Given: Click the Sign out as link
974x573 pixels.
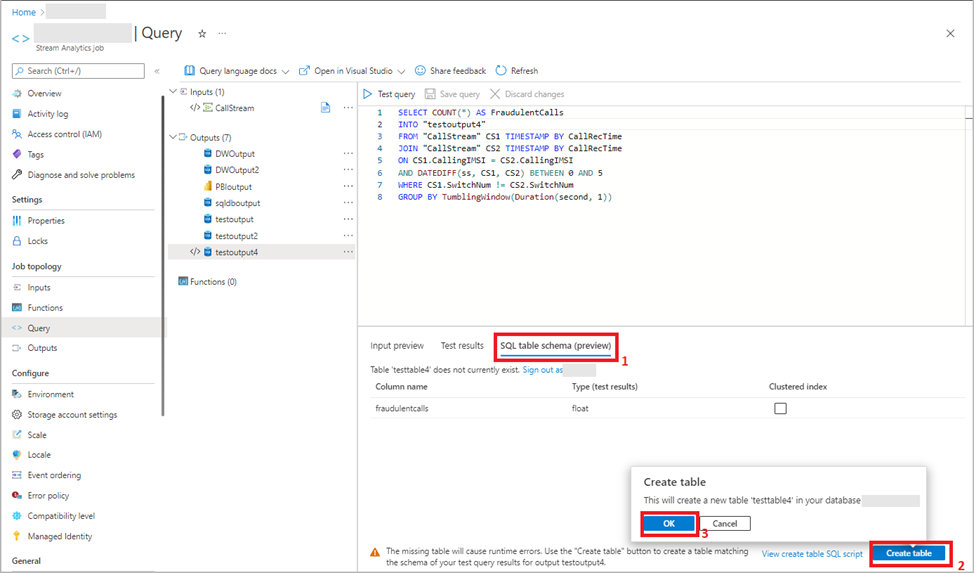Looking at the screenshot, I should point(542,370).
